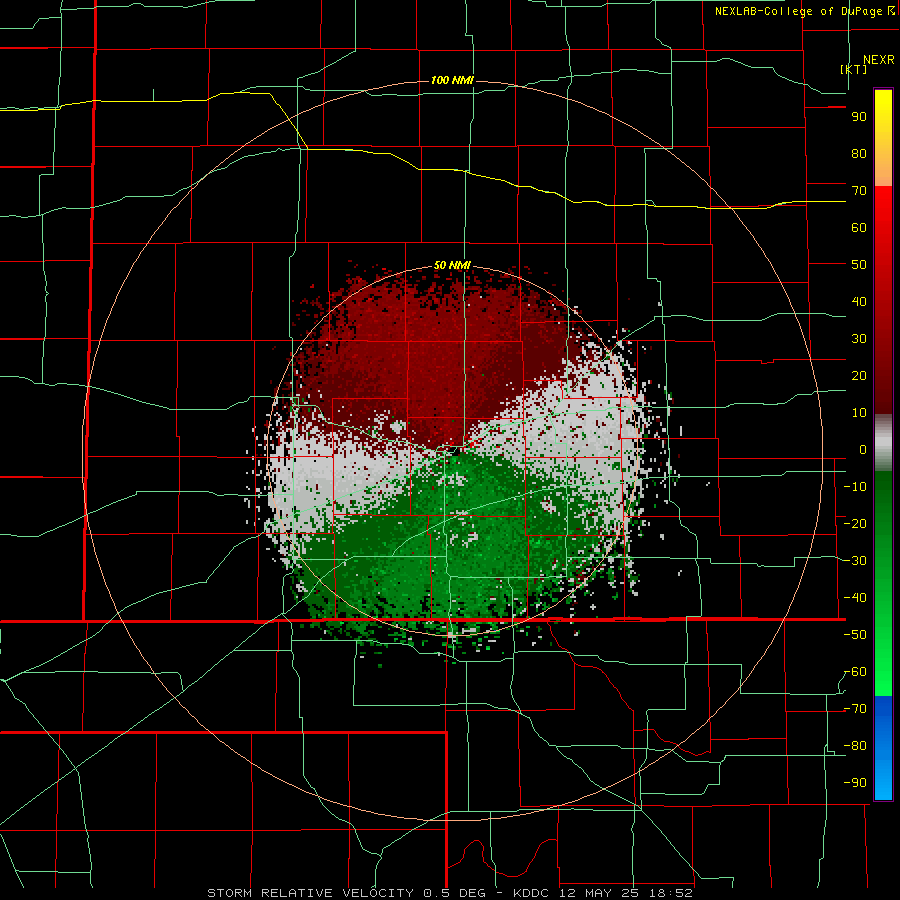Click the 12 MAY 25 date text
Image resolution: width=900 pixels, height=900 pixels.
click(x=599, y=893)
